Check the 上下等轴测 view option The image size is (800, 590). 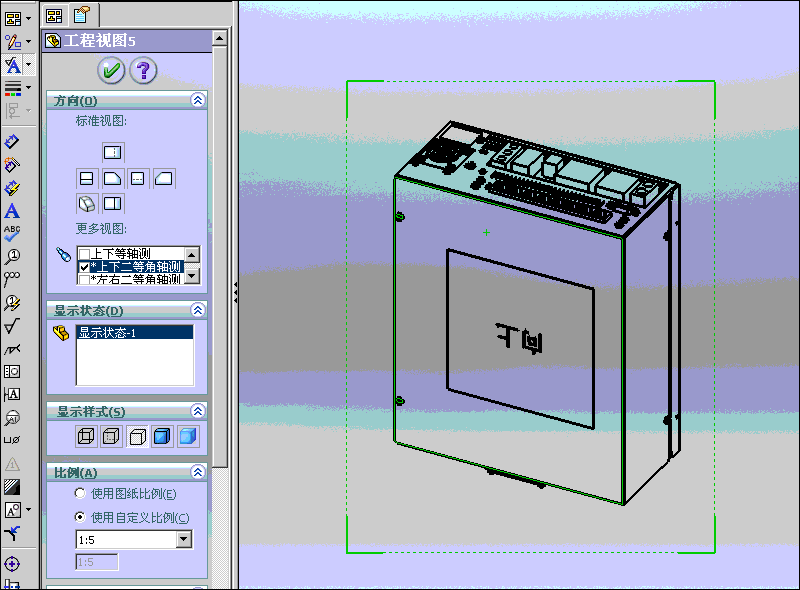pyautogui.click(x=86, y=252)
